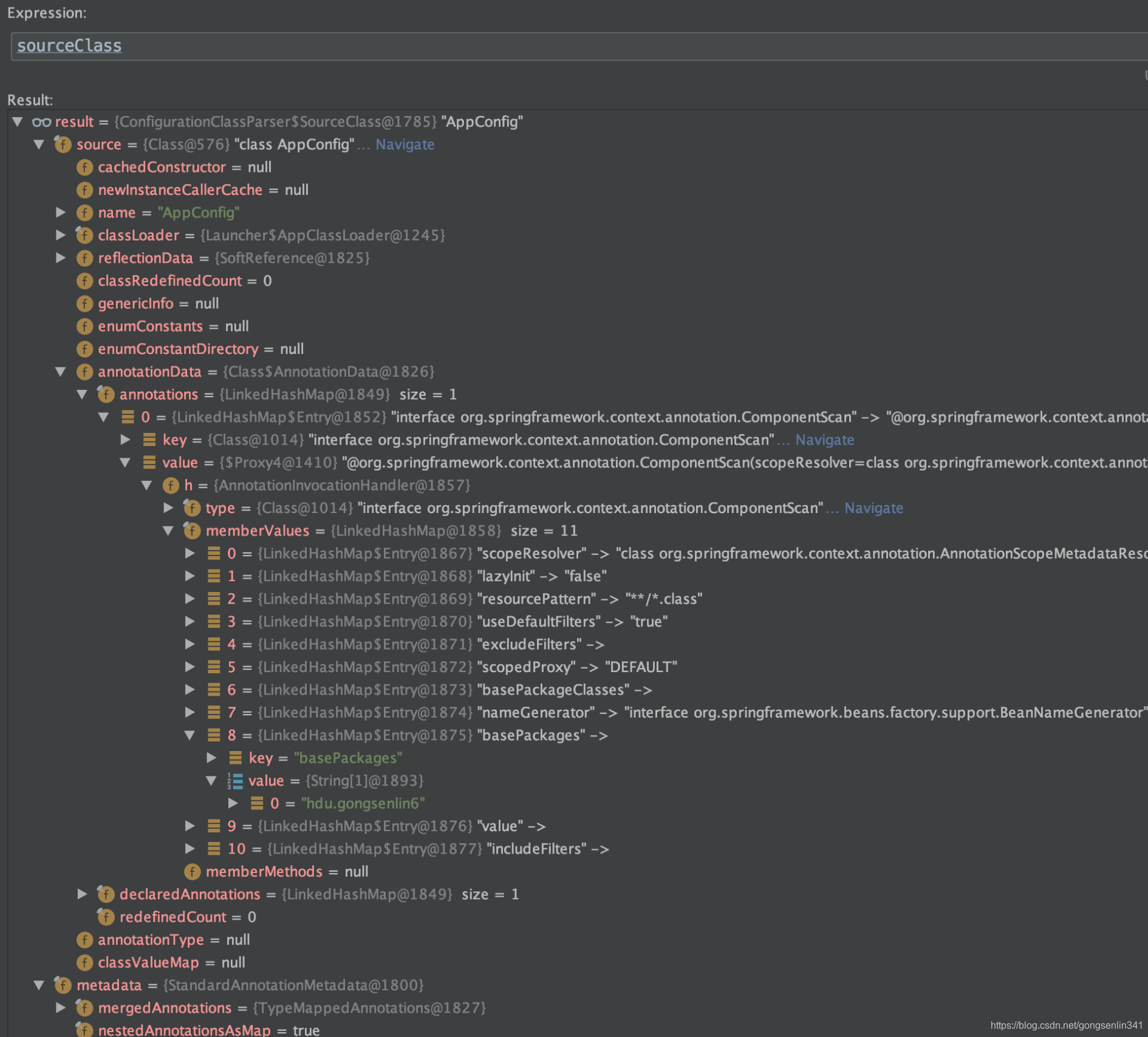1148x1037 pixels.
Task: Expand the name = "AppConfig" node
Action: 61,212
